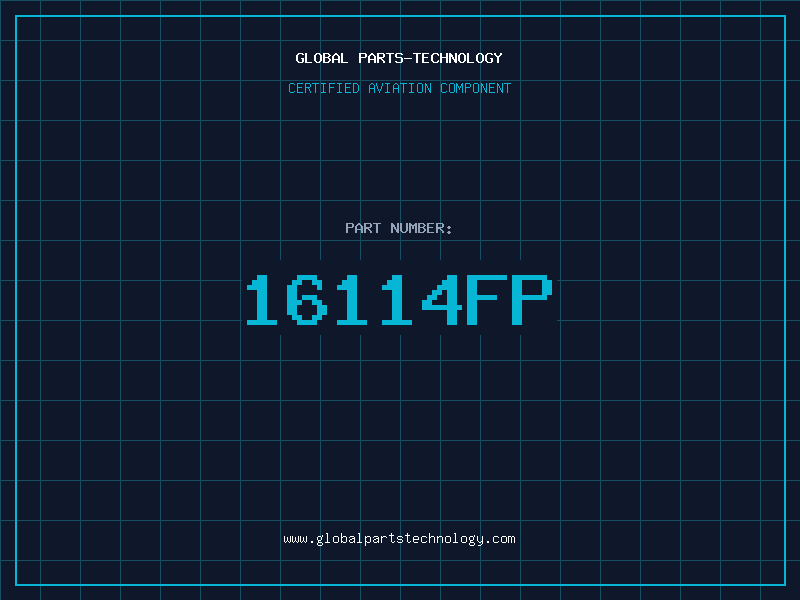Screen dimensions: 800x600
Task: Click the PART NUMBER: label
Action: point(399,228)
